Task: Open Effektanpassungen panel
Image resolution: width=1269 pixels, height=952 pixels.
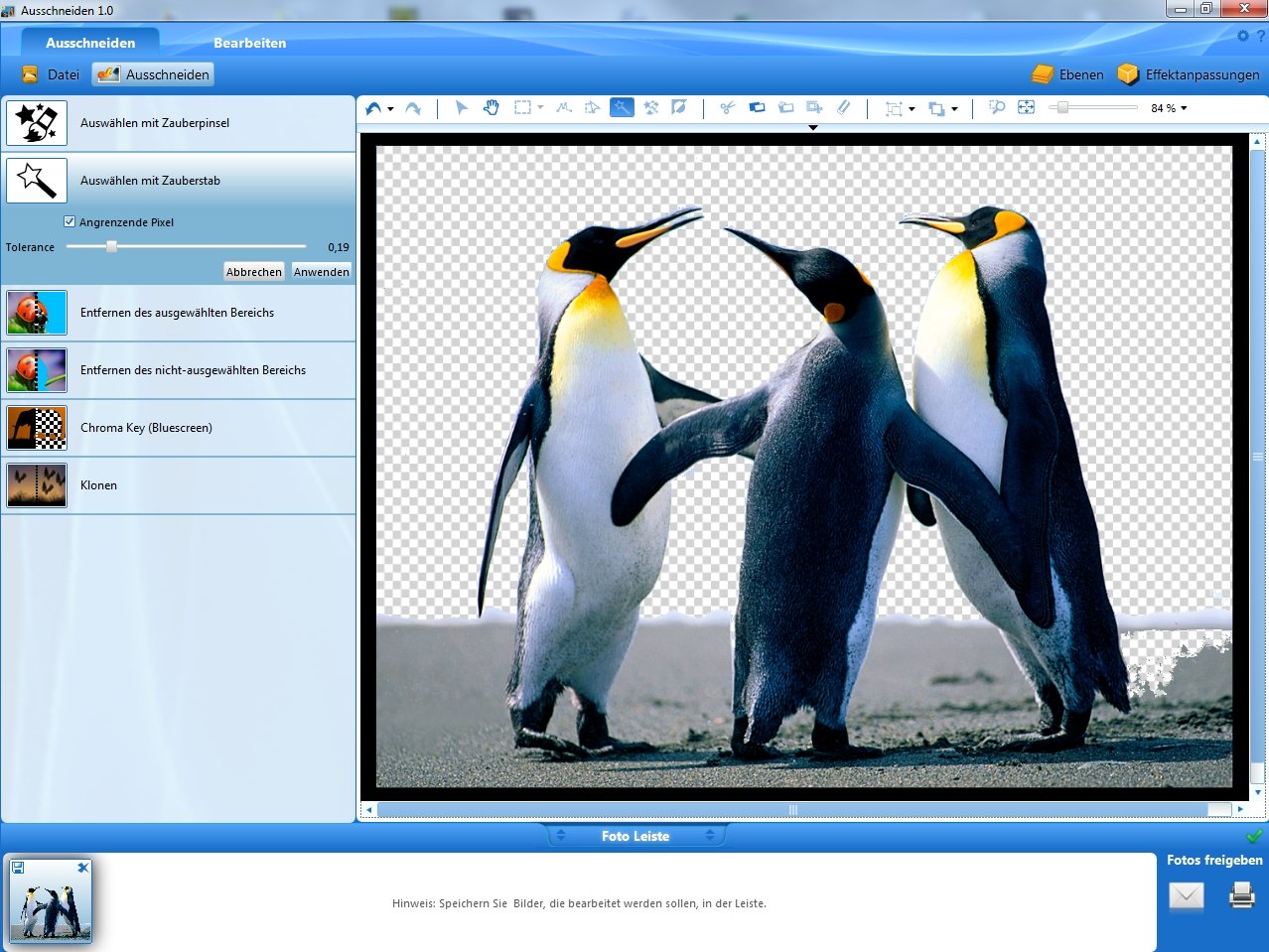Action: pyautogui.click(x=1188, y=74)
